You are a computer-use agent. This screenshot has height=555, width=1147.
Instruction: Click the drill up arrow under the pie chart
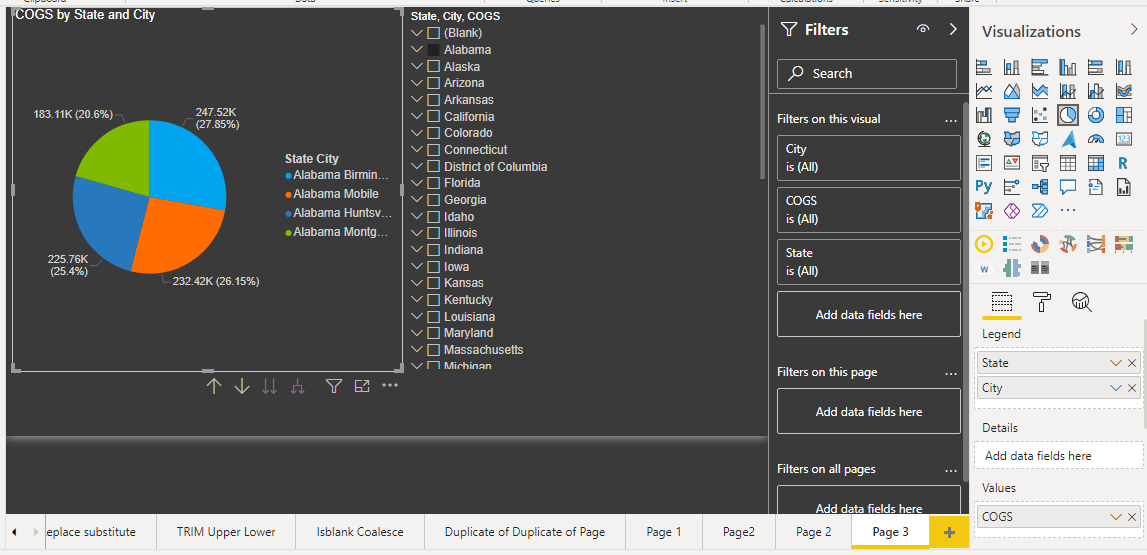click(x=214, y=386)
